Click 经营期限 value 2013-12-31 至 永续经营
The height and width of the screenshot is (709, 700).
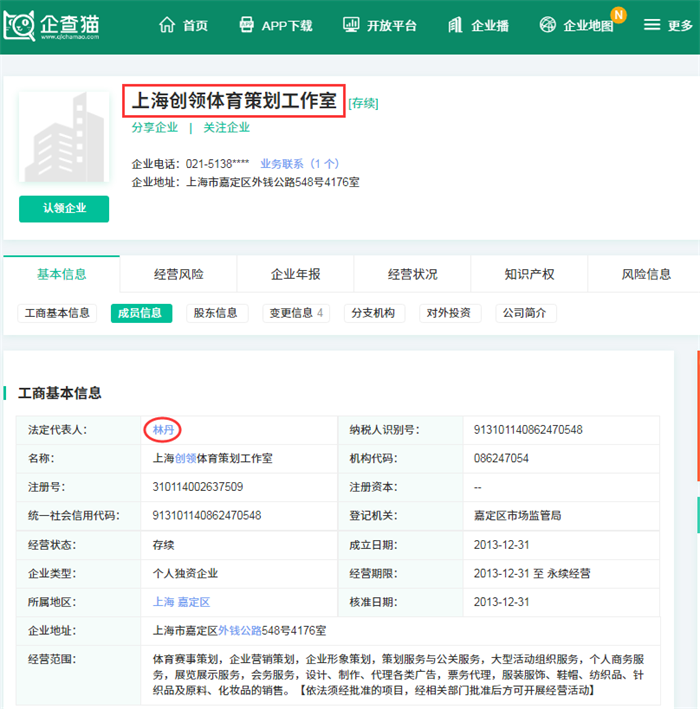pyautogui.click(x=532, y=573)
